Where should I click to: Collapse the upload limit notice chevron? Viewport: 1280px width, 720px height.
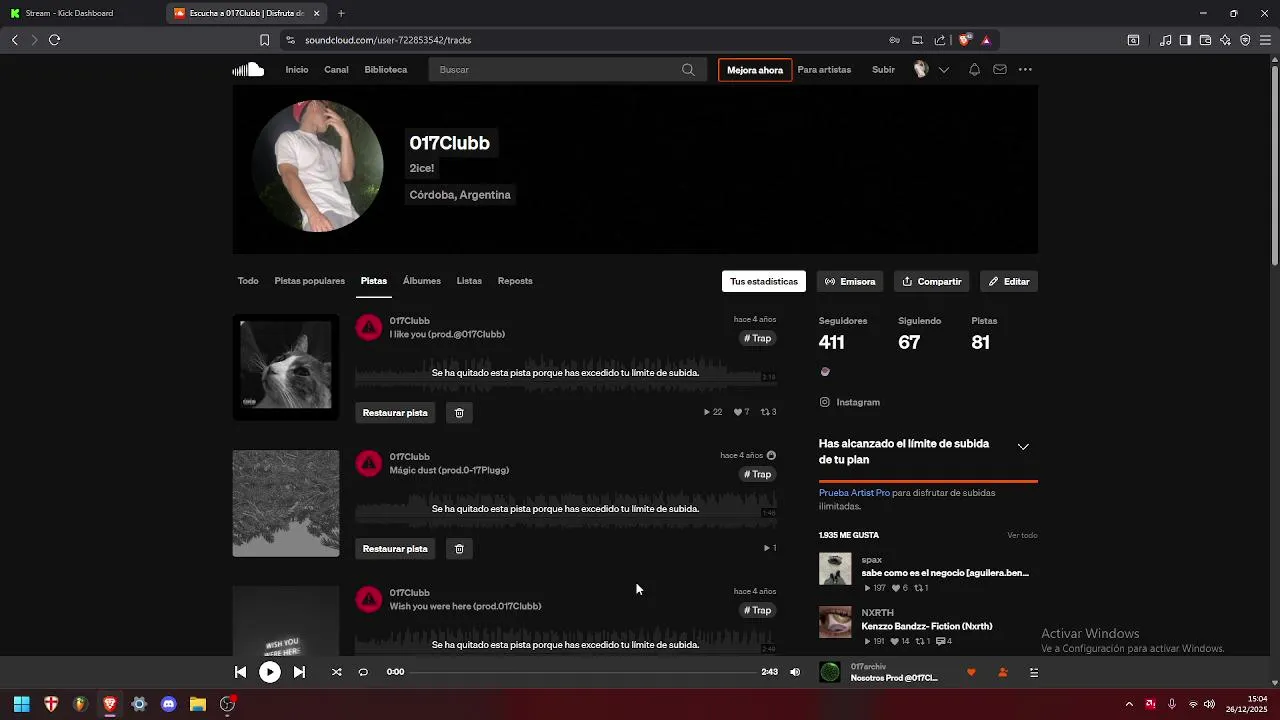pyautogui.click(x=1023, y=447)
